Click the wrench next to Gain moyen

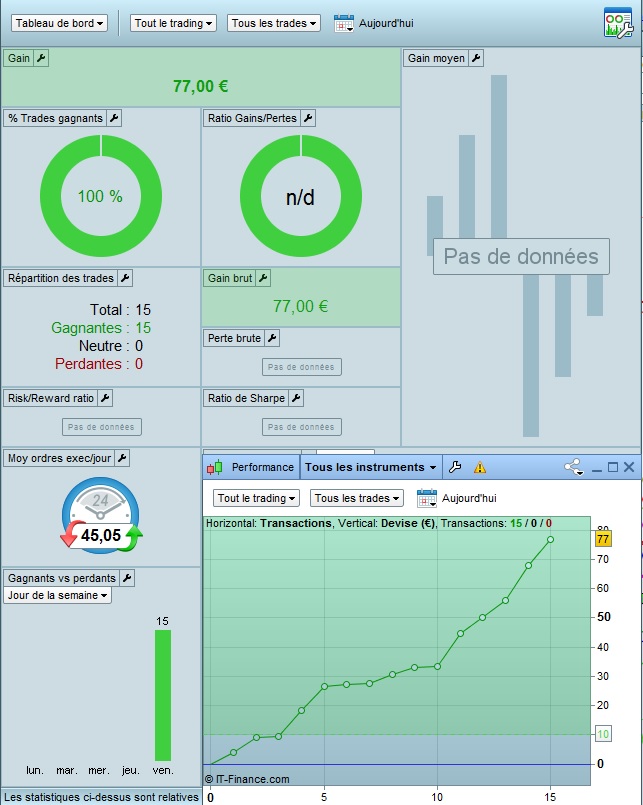[476, 58]
